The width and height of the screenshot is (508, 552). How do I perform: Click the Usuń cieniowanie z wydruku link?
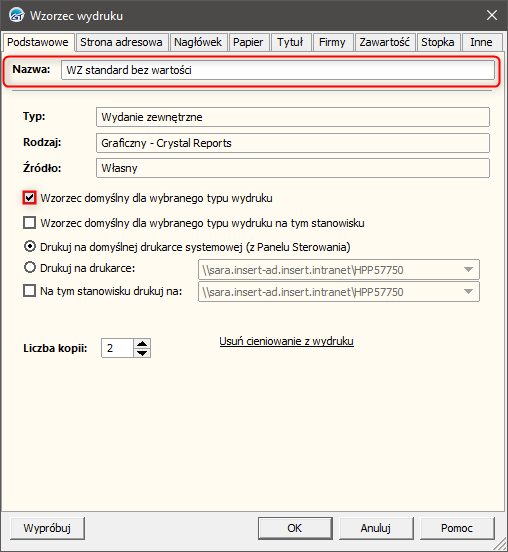[x=286, y=341]
